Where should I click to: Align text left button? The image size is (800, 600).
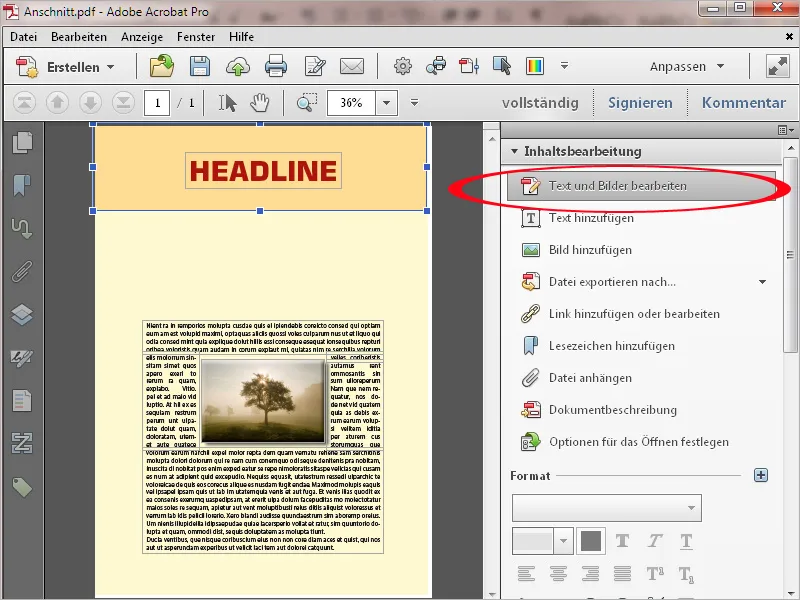click(526, 573)
